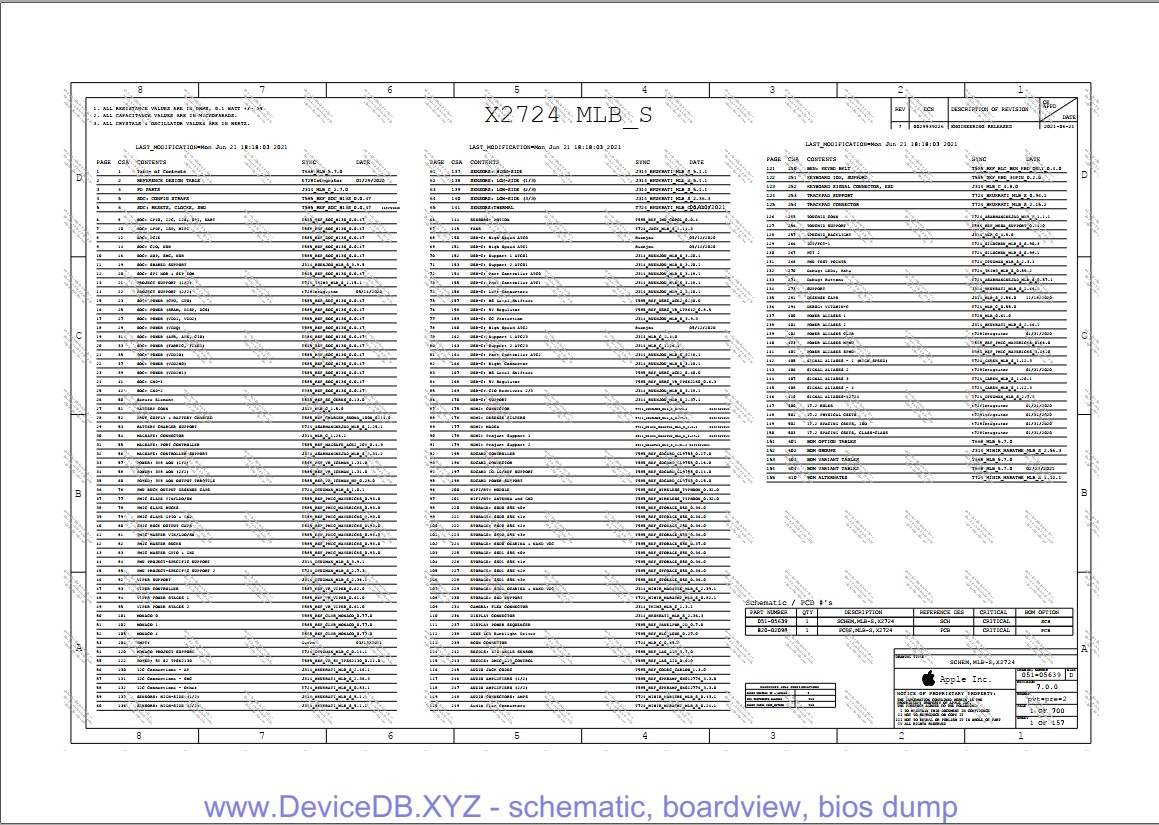Select the 'Table of Contents' row
The height and width of the screenshot is (825, 1159).
point(160,171)
